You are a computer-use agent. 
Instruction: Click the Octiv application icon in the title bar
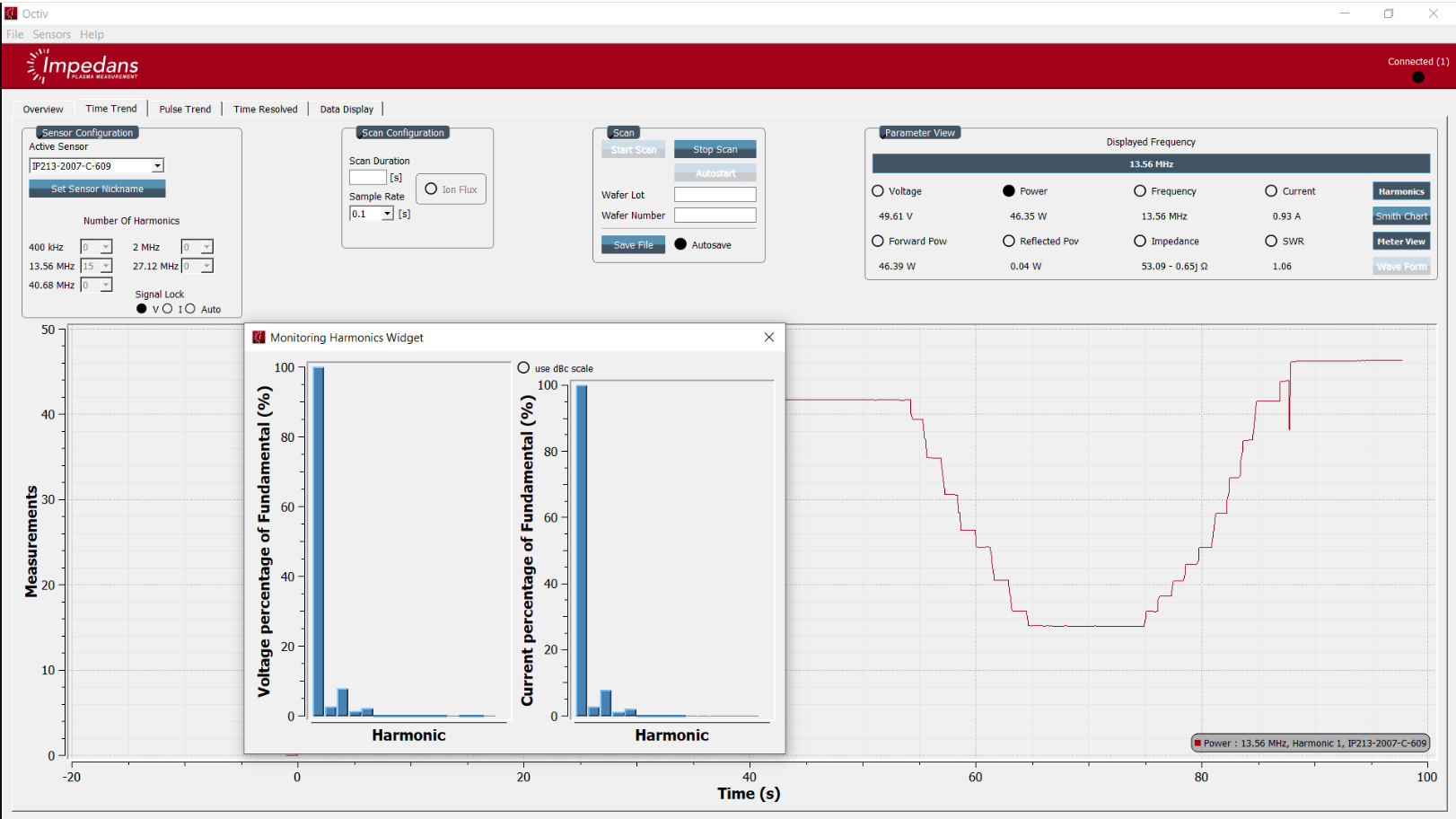tap(11, 13)
